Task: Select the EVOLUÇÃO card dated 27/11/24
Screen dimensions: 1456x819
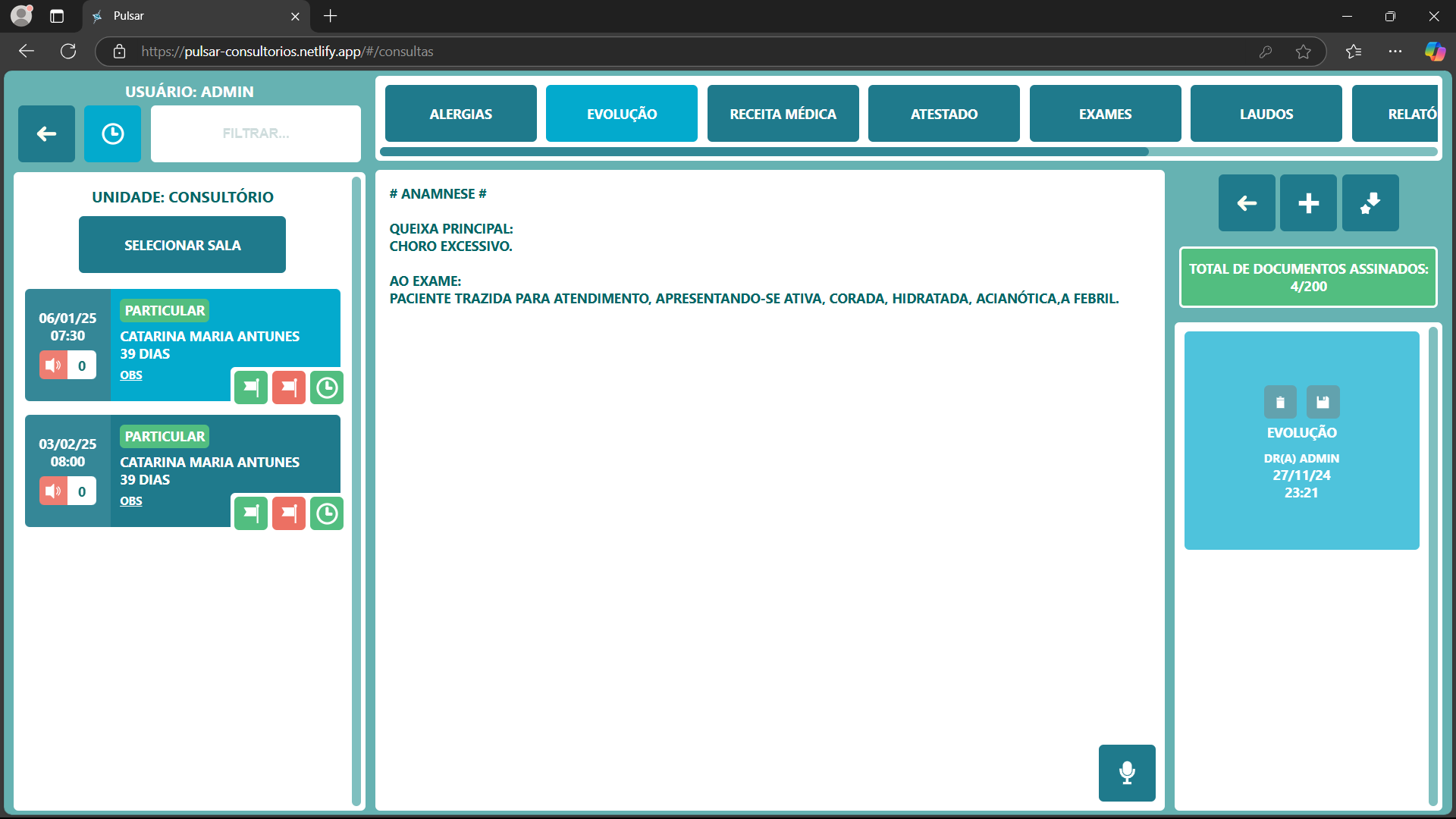Action: [1301, 441]
